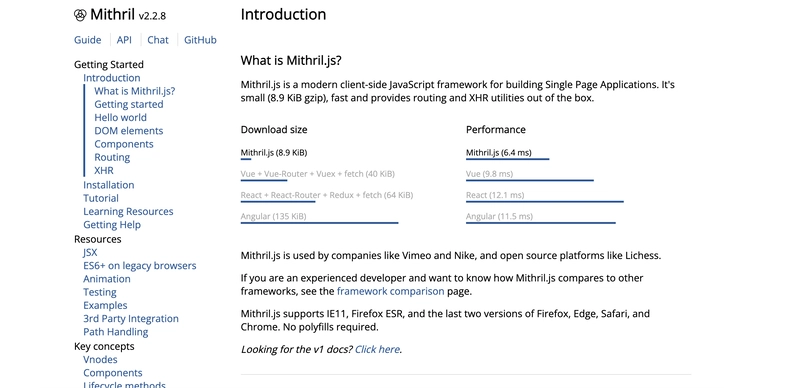Click the Angular (11.5 ms) label
This screenshot has height=388, width=800.
(x=499, y=216)
